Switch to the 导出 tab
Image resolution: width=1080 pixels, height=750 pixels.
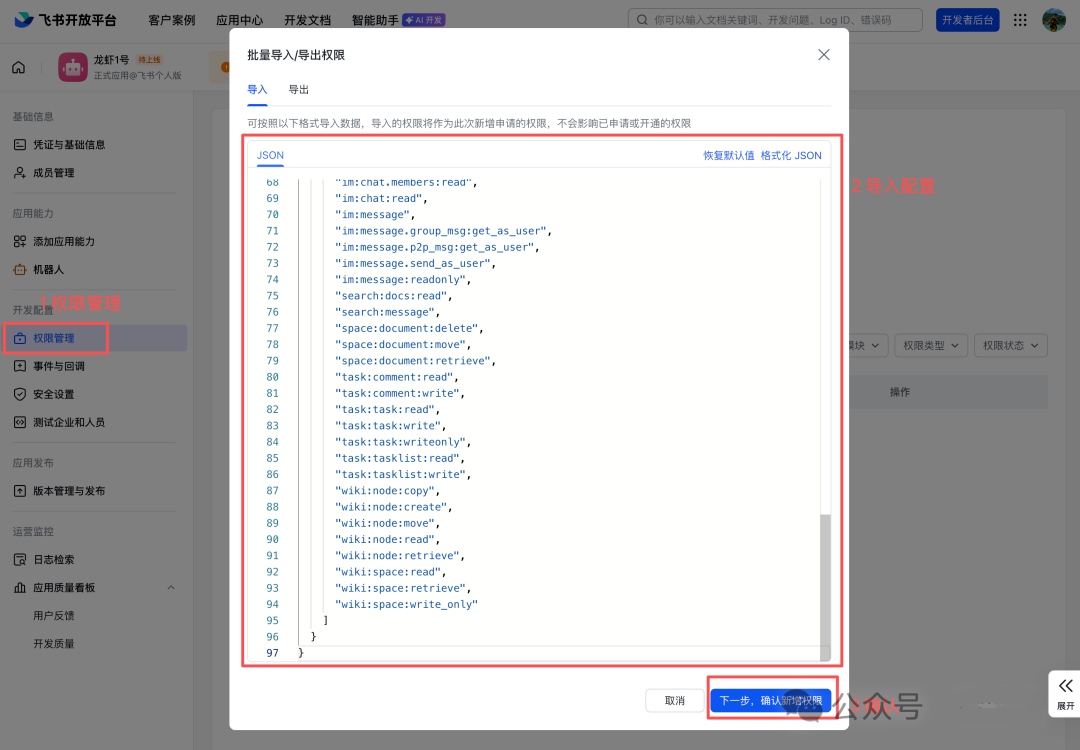point(299,90)
